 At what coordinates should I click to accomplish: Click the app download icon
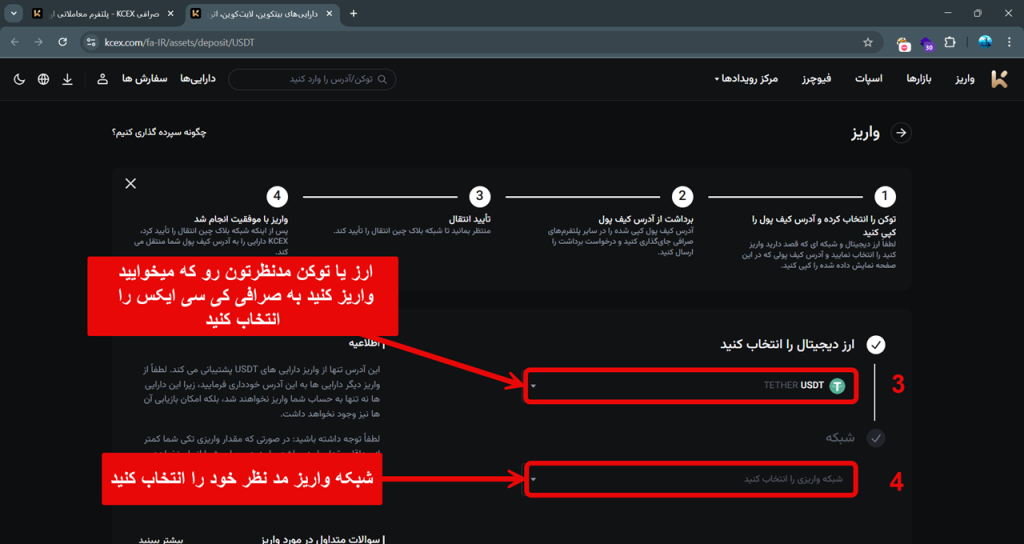tap(67, 79)
